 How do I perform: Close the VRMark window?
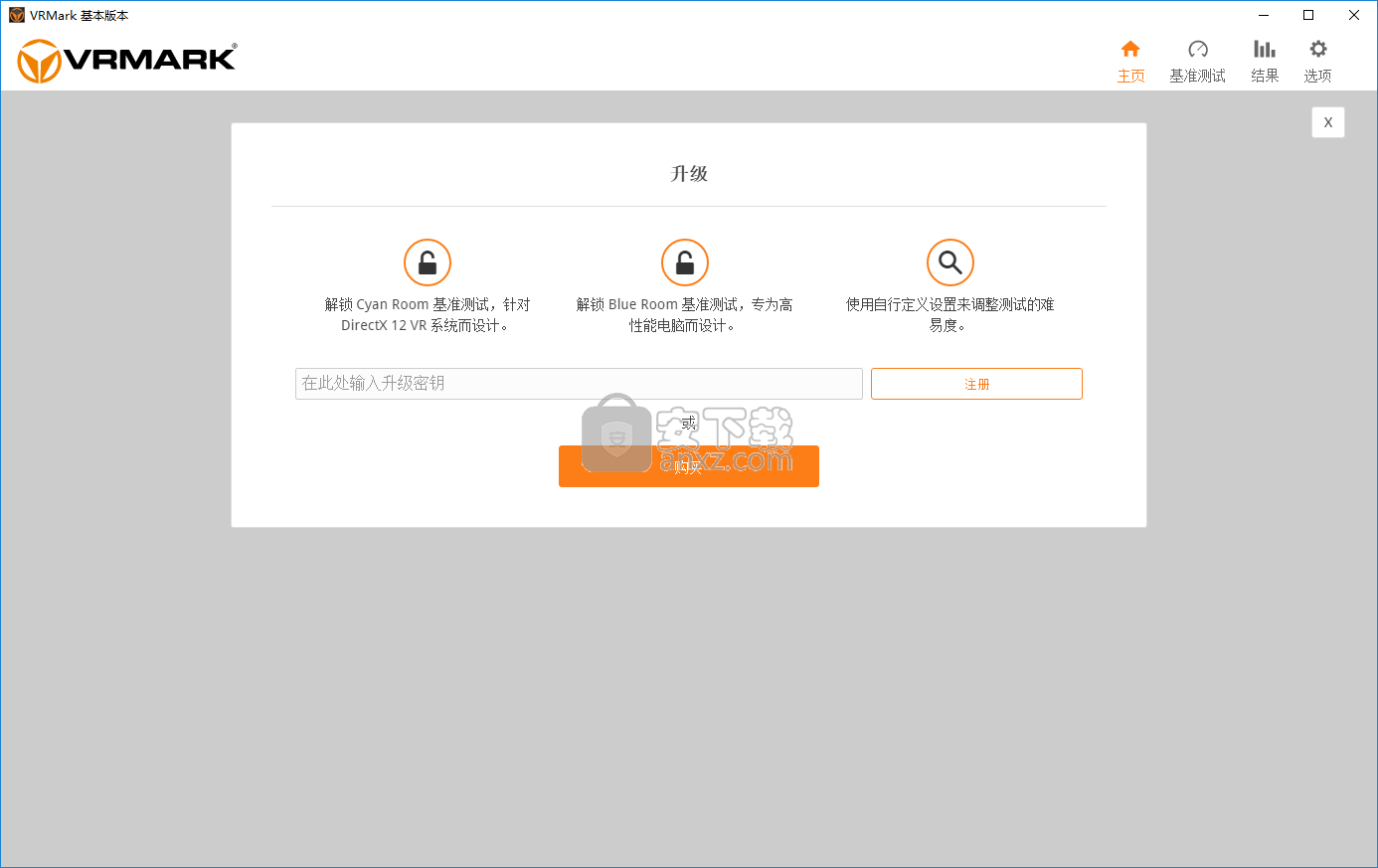(x=1354, y=15)
